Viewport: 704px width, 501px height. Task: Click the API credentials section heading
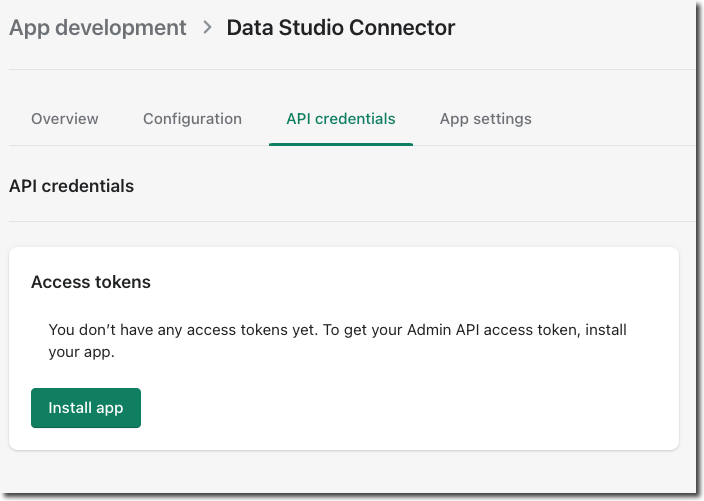(x=71, y=186)
